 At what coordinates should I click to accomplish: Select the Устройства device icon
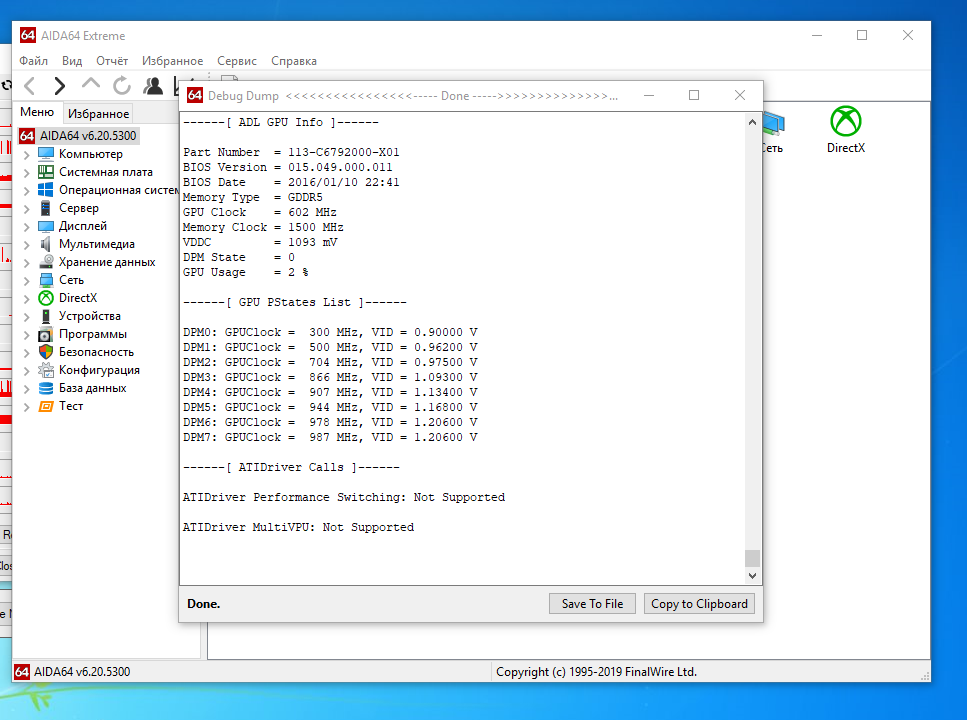click(x=46, y=316)
